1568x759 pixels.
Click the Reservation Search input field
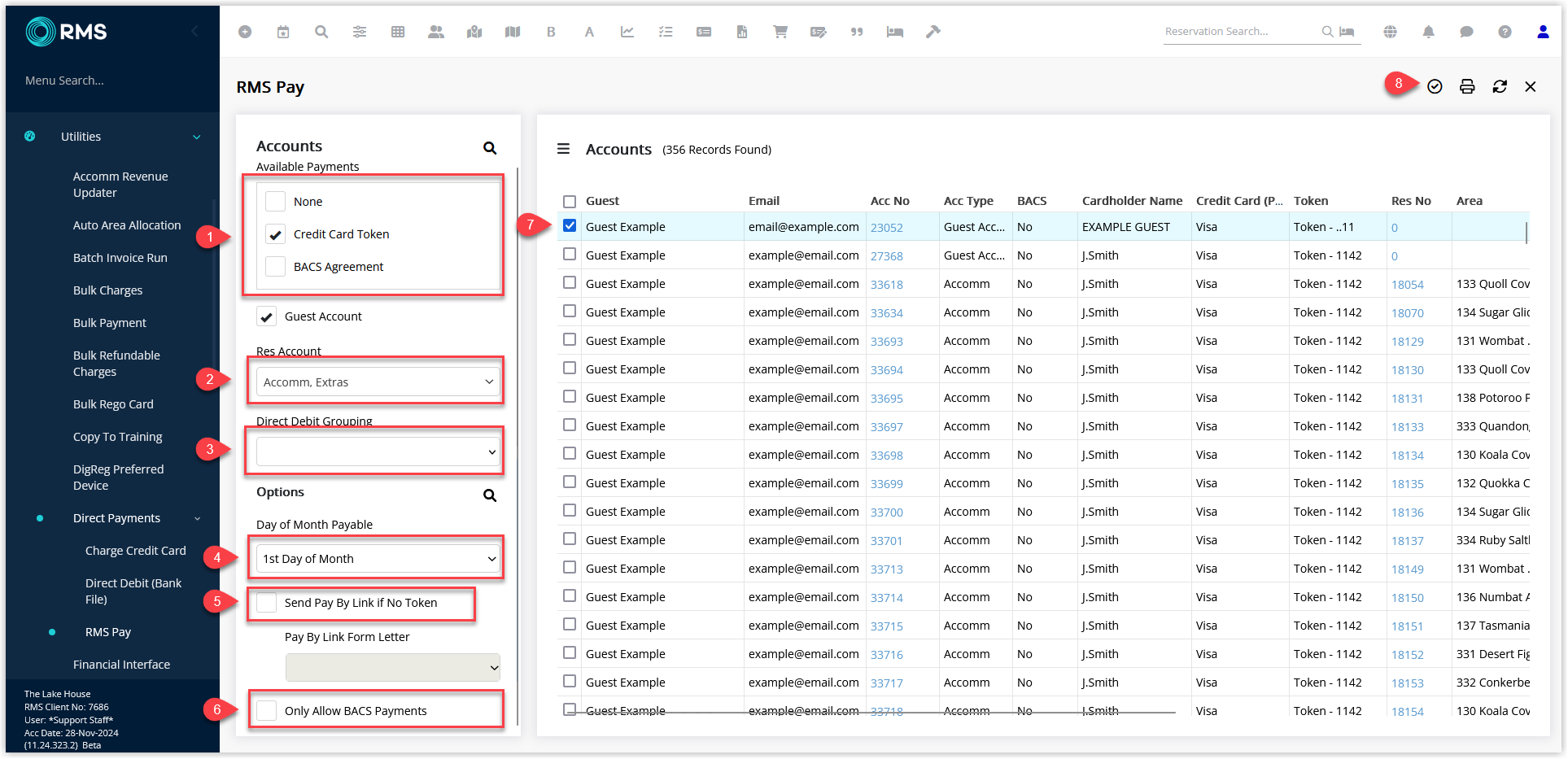pyautogui.click(x=1242, y=32)
